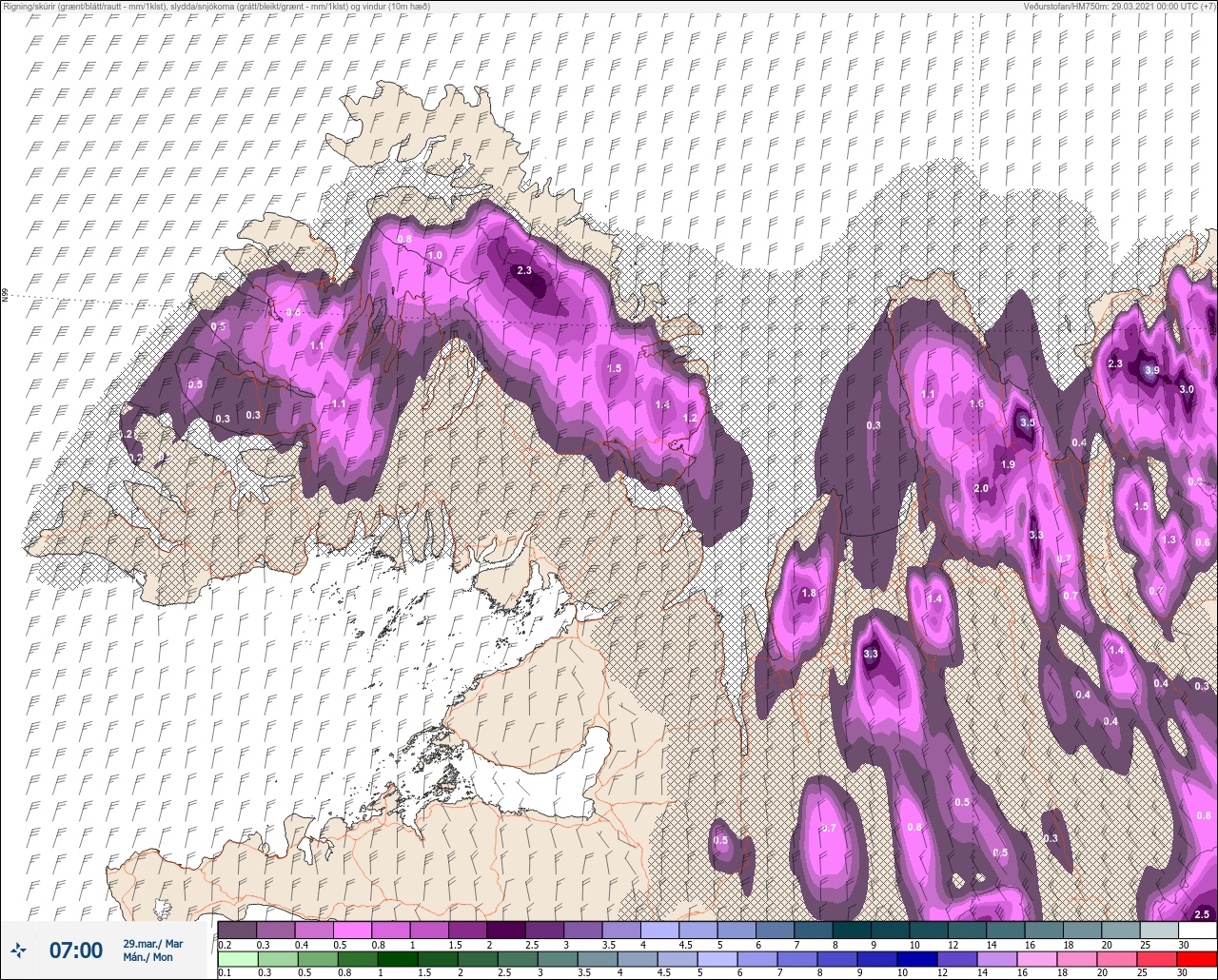The image size is (1218, 980).
Task: Pick the dark mauve snow swatch between 0.2 and 0.3
Action: (x=237, y=930)
